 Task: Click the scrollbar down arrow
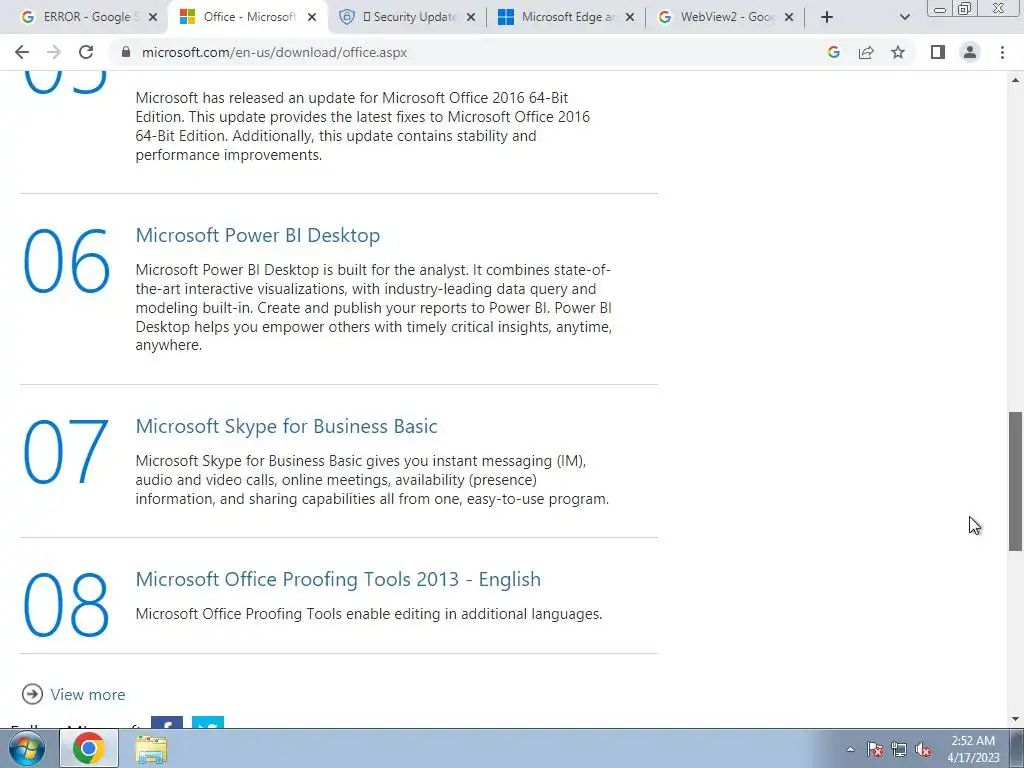tap(1015, 719)
